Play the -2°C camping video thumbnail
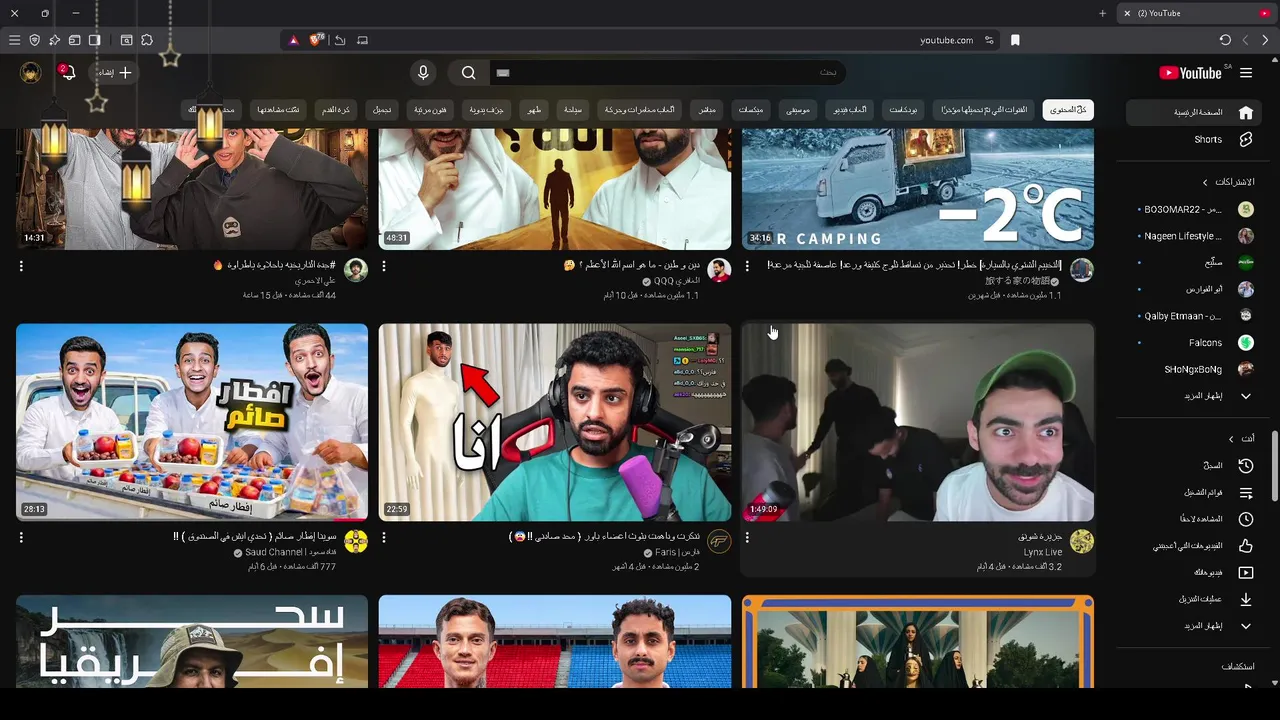The height and width of the screenshot is (720, 1280). pyautogui.click(x=918, y=189)
